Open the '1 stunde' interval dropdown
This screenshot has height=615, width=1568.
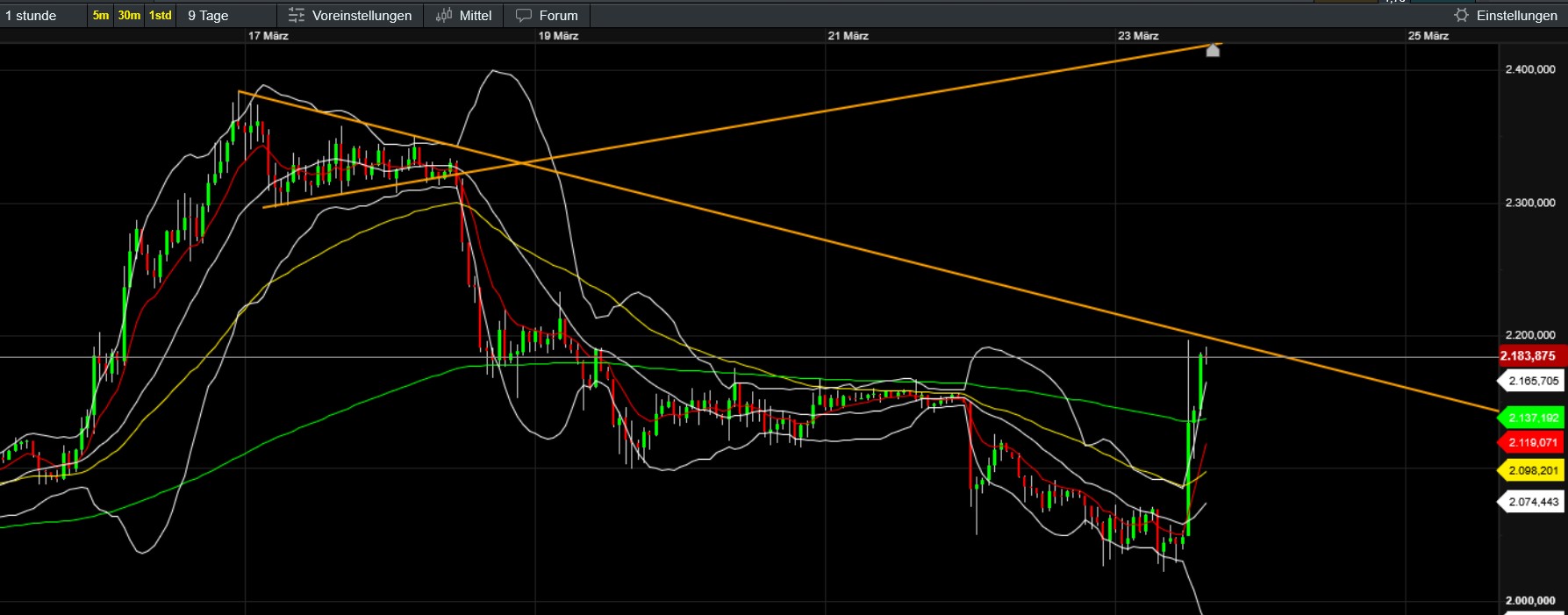click(x=32, y=16)
